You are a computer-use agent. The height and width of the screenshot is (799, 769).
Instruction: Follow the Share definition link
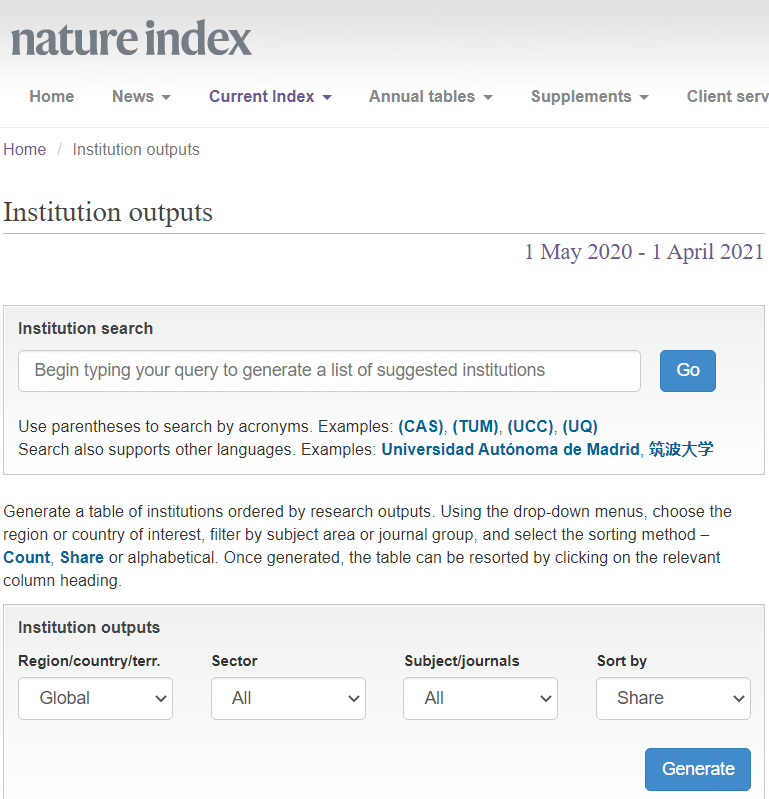pyautogui.click(x=82, y=557)
